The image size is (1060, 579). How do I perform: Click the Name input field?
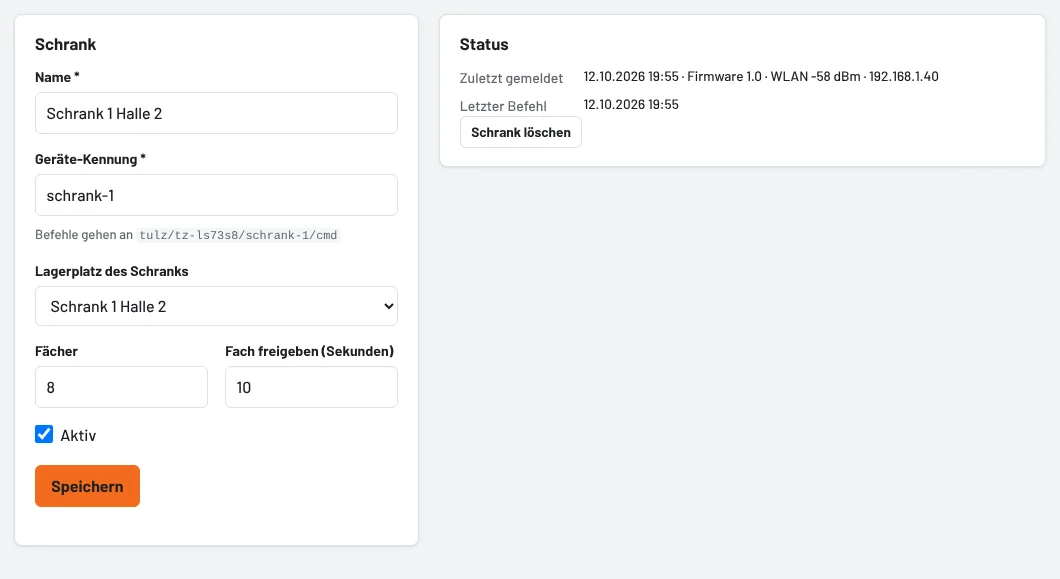[216, 113]
